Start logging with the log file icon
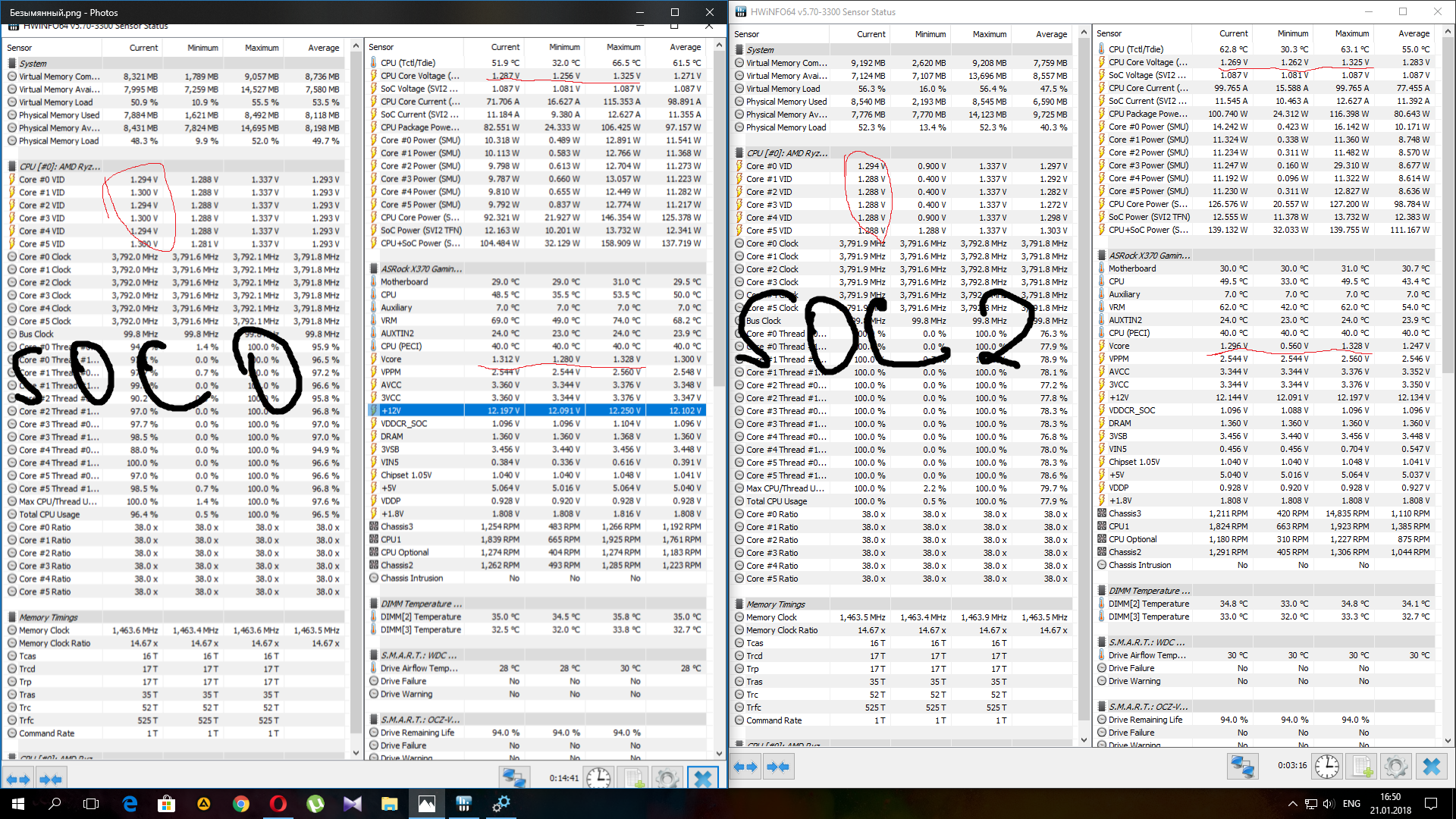 tap(1362, 767)
